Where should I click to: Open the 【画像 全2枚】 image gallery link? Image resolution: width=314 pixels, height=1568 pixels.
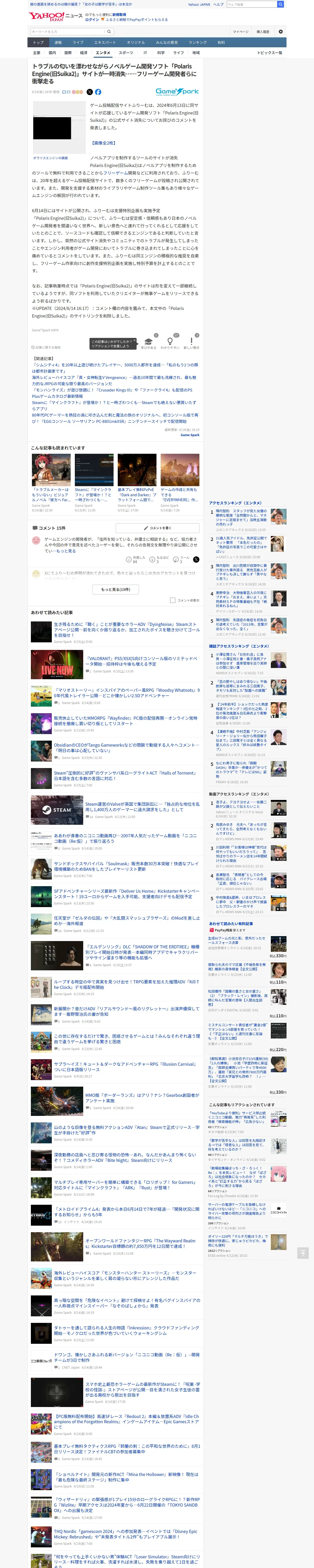pyautogui.click(x=104, y=142)
